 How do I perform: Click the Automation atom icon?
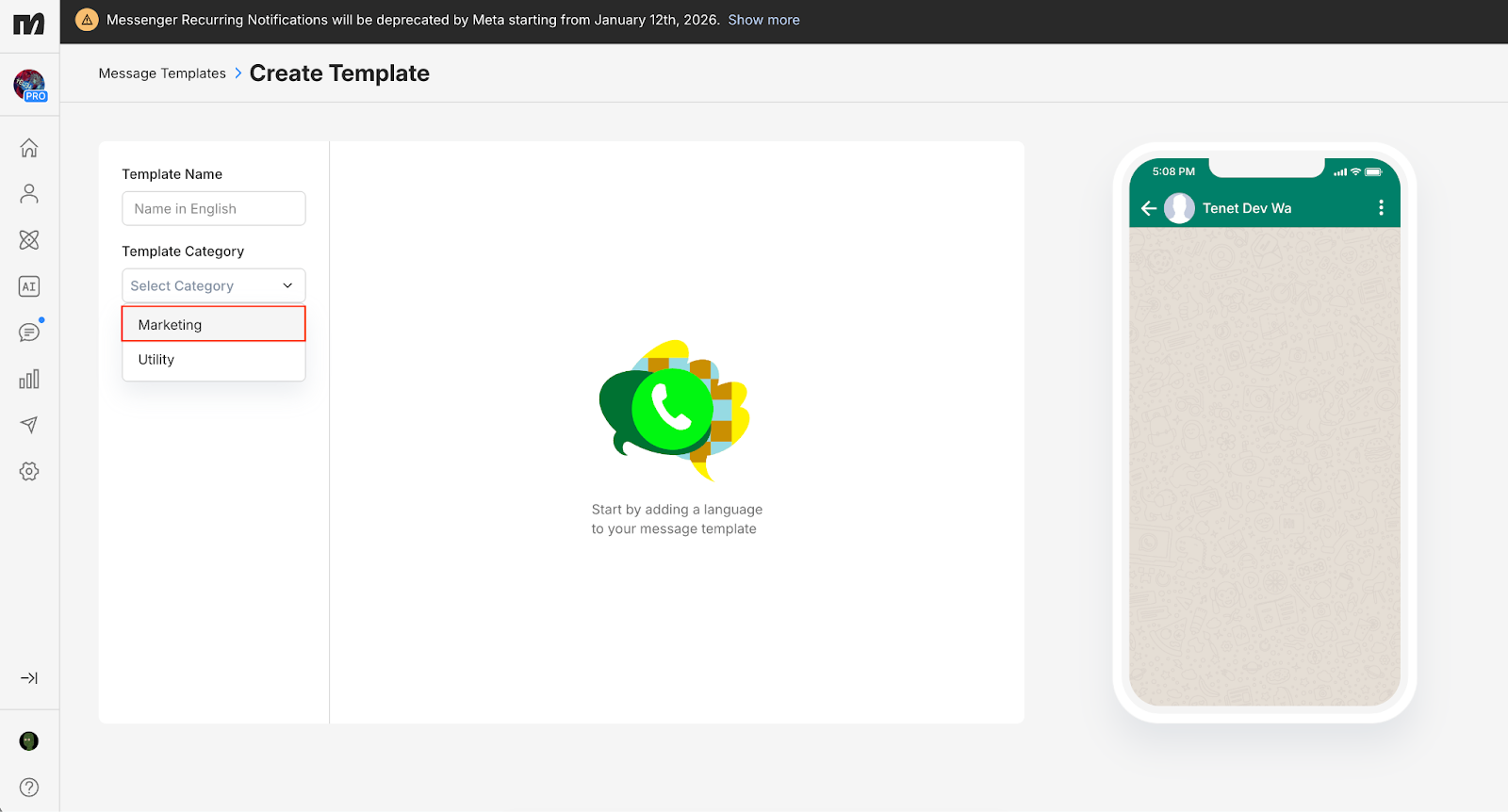point(29,240)
